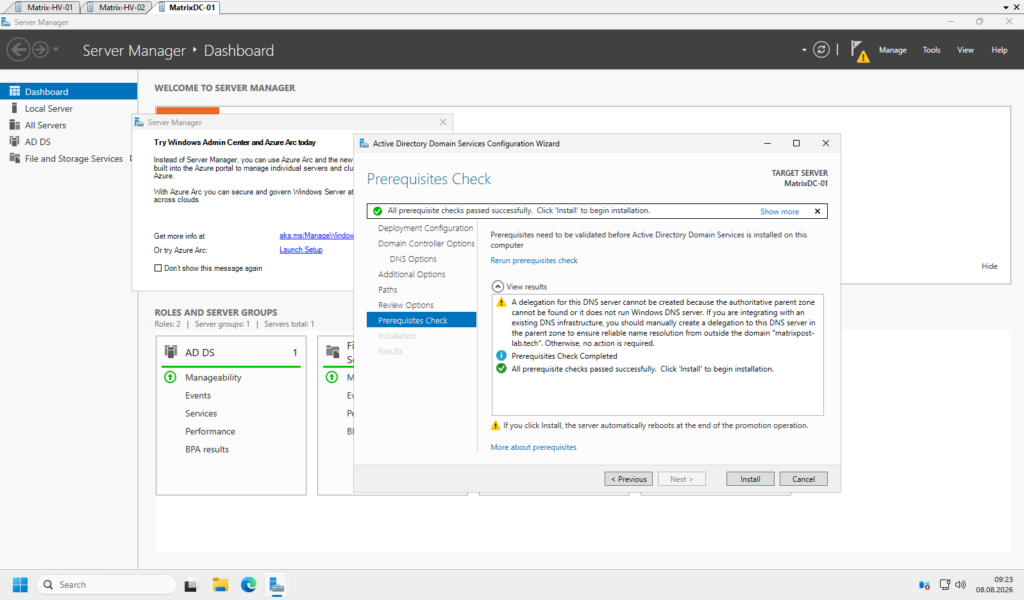Check 'Don't show this message again'

pos(157,268)
